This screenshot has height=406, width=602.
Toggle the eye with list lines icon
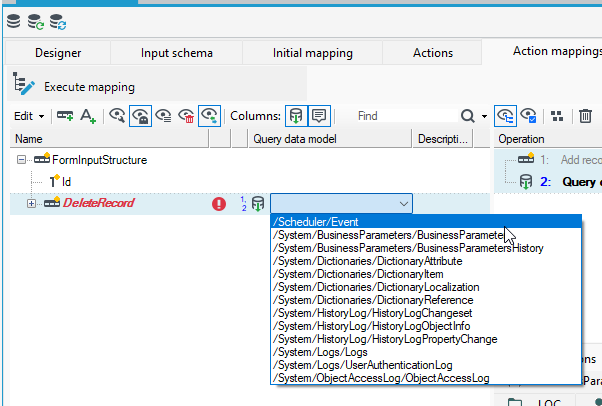(x=163, y=116)
